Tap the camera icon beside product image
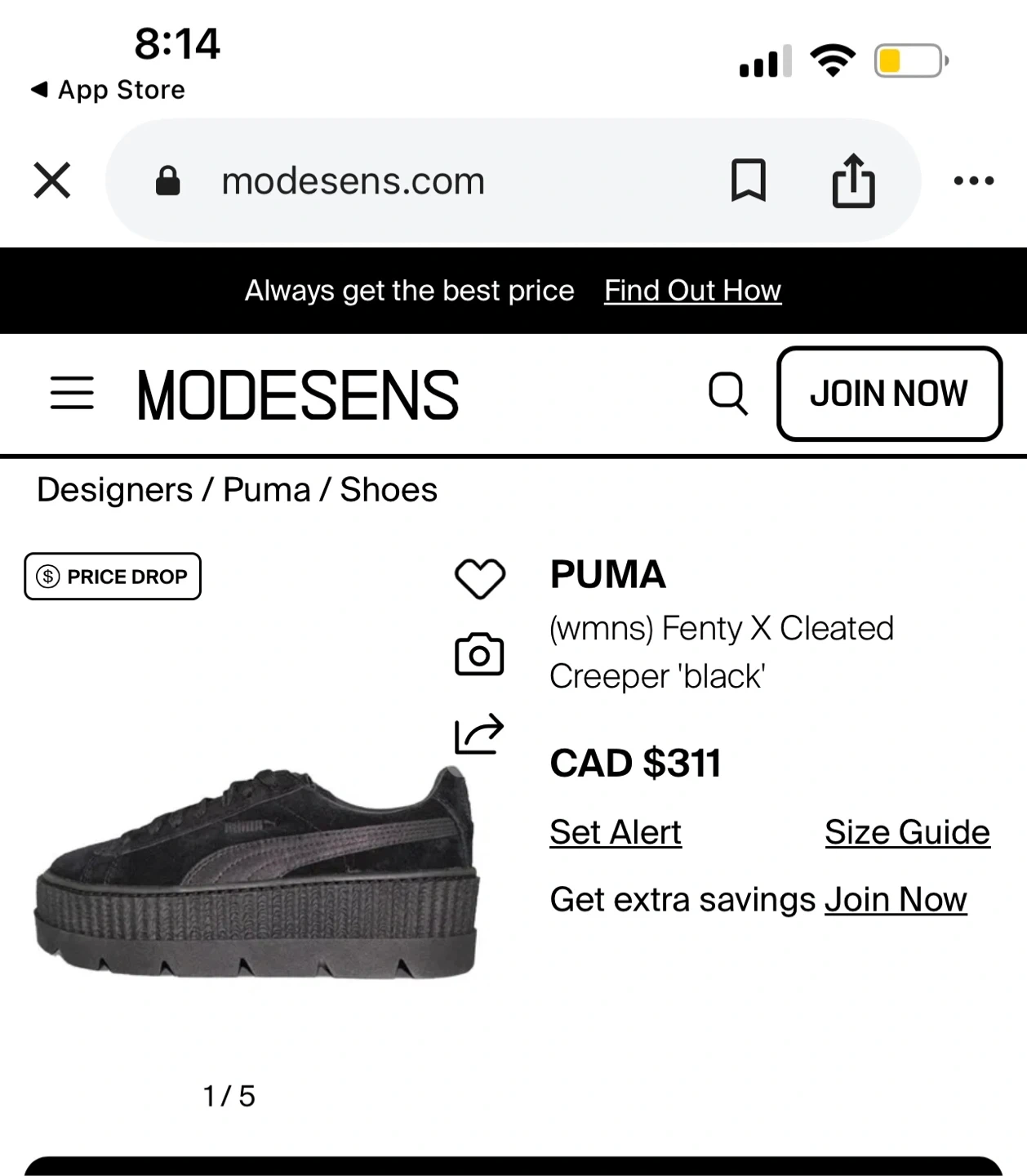The width and height of the screenshot is (1027, 1176). pyautogui.click(x=479, y=654)
